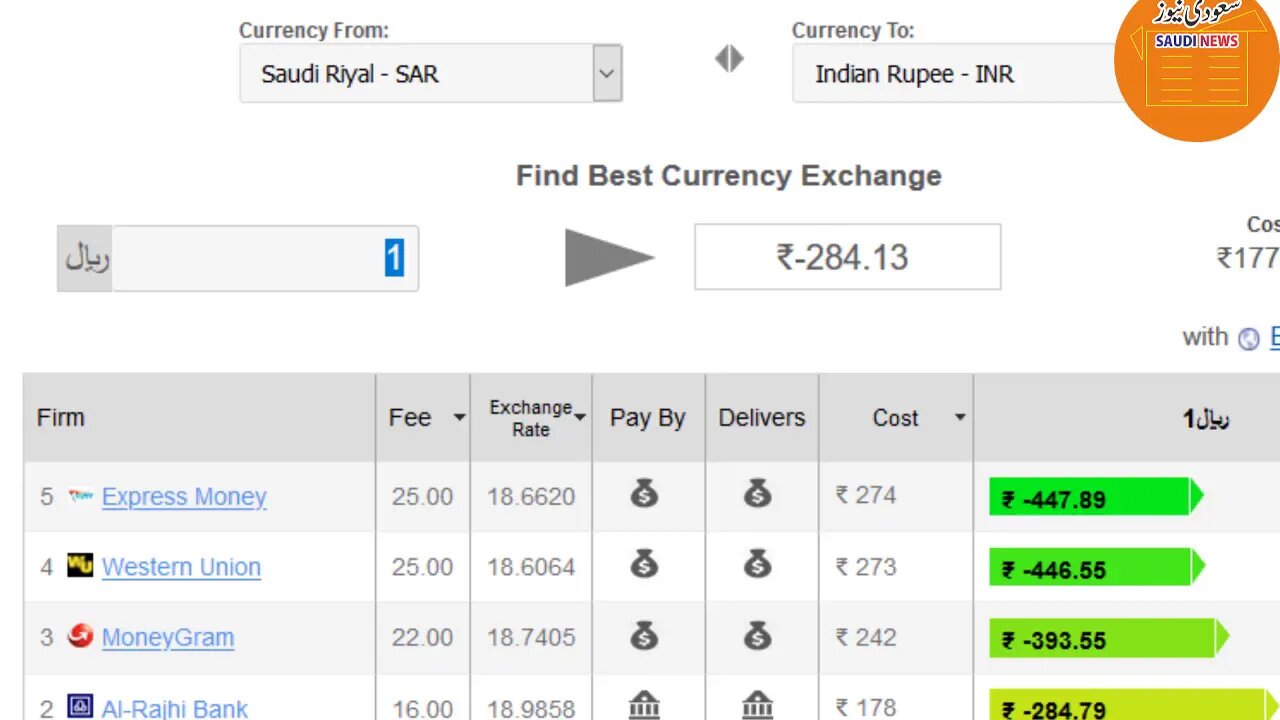
Task: Click Express Money's Pay By cash bag icon
Action: 644,493
